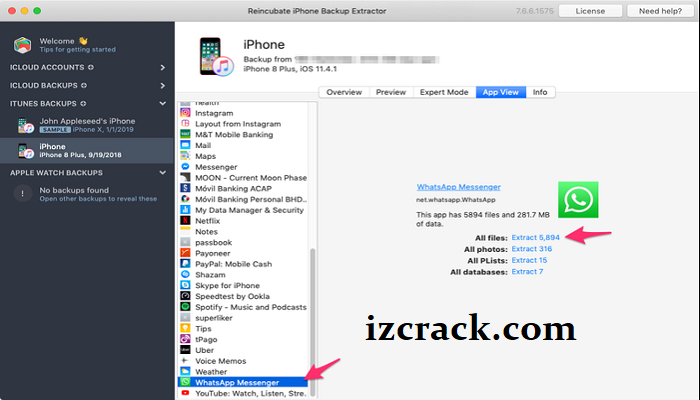700x400 pixels.
Task: Click the Móvil Banking ACAP icon
Action: coord(185,188)
